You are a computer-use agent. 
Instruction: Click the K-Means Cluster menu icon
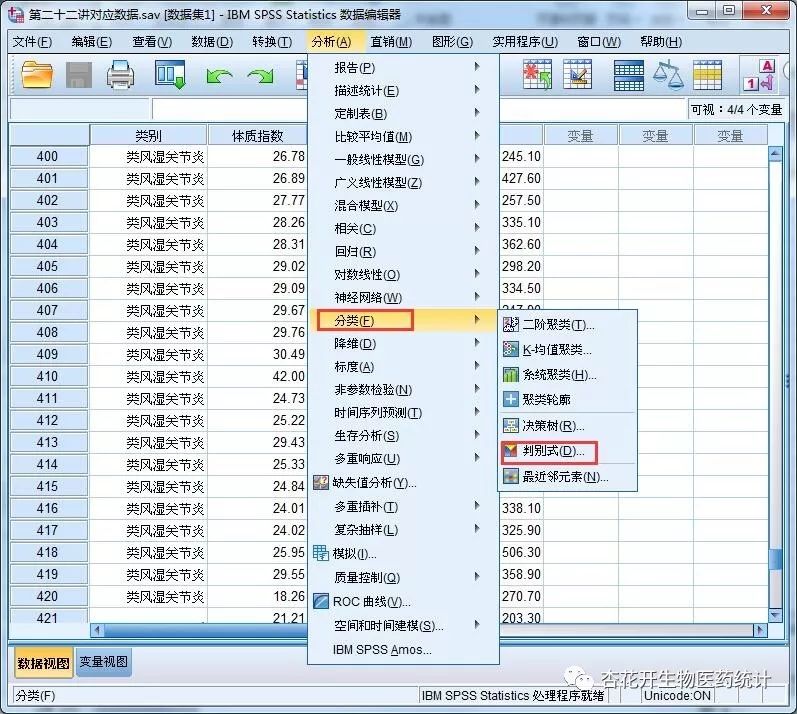[511, 349]
